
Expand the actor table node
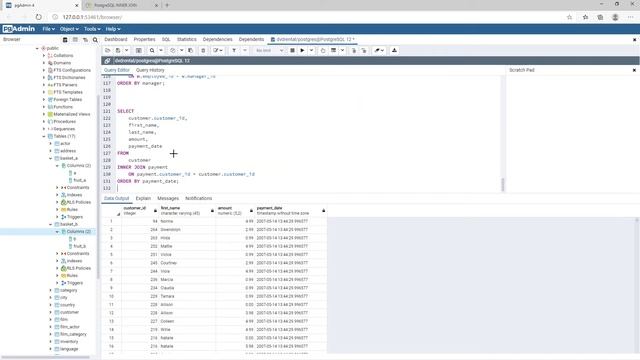tap(51, 144)
